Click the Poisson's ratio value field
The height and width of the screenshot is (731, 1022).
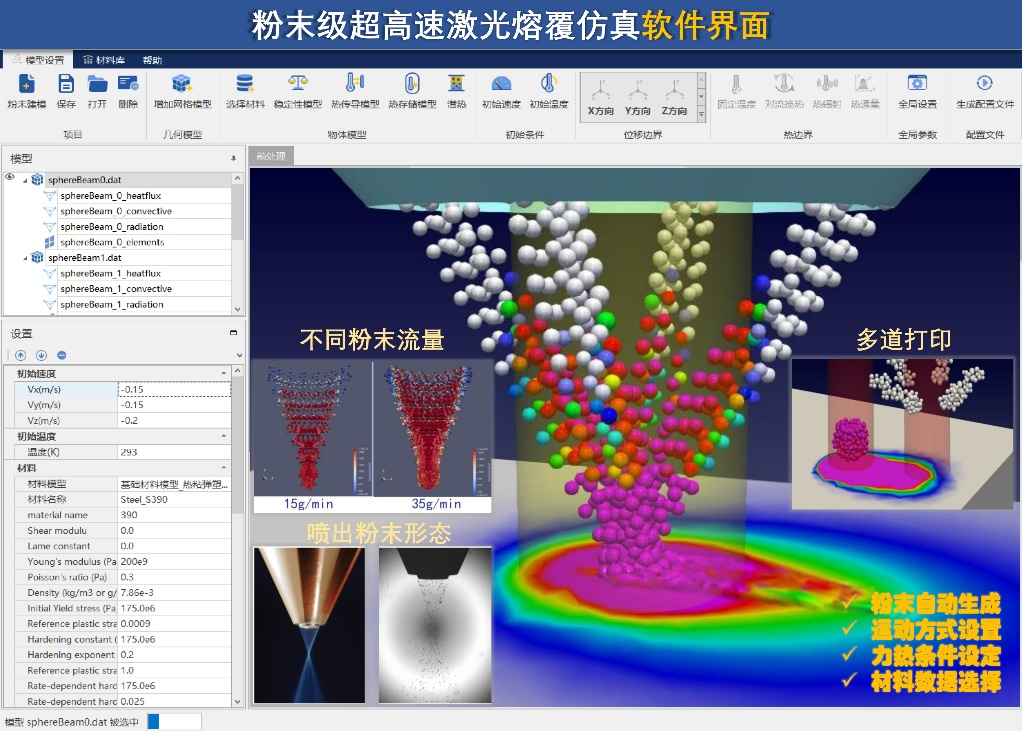tap(174, 577)
